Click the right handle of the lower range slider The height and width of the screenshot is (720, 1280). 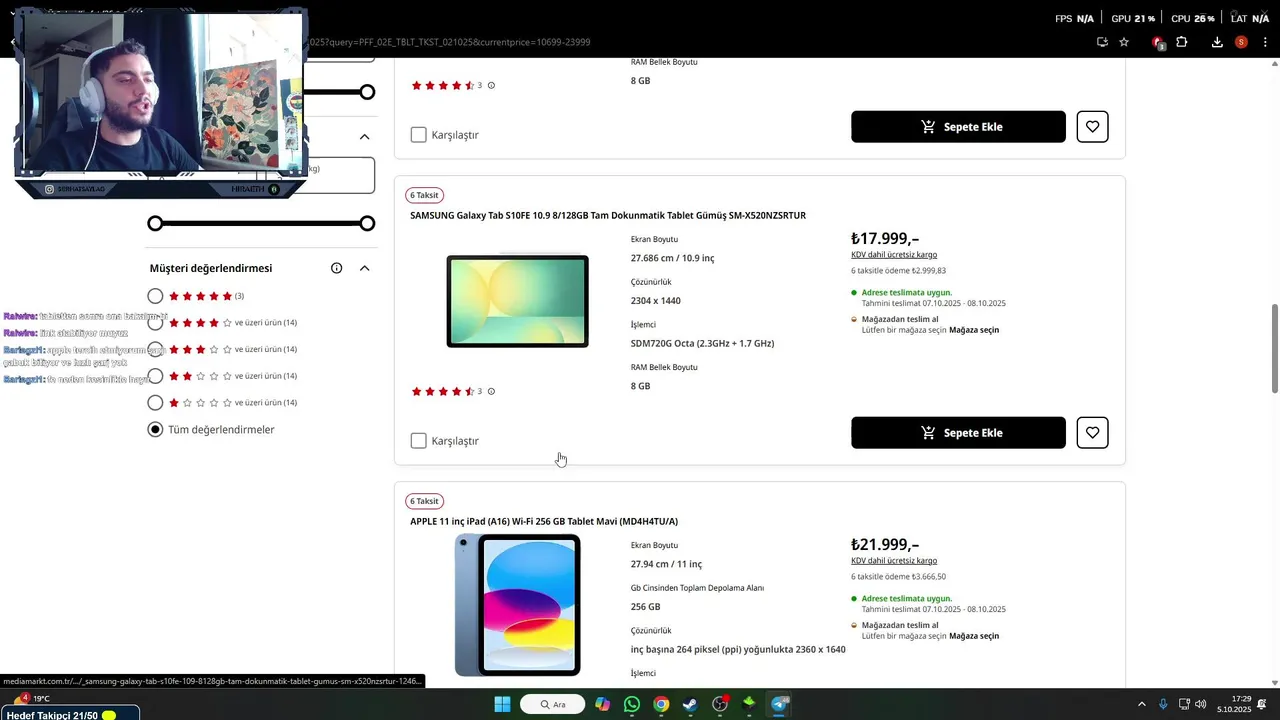point(367,223)
